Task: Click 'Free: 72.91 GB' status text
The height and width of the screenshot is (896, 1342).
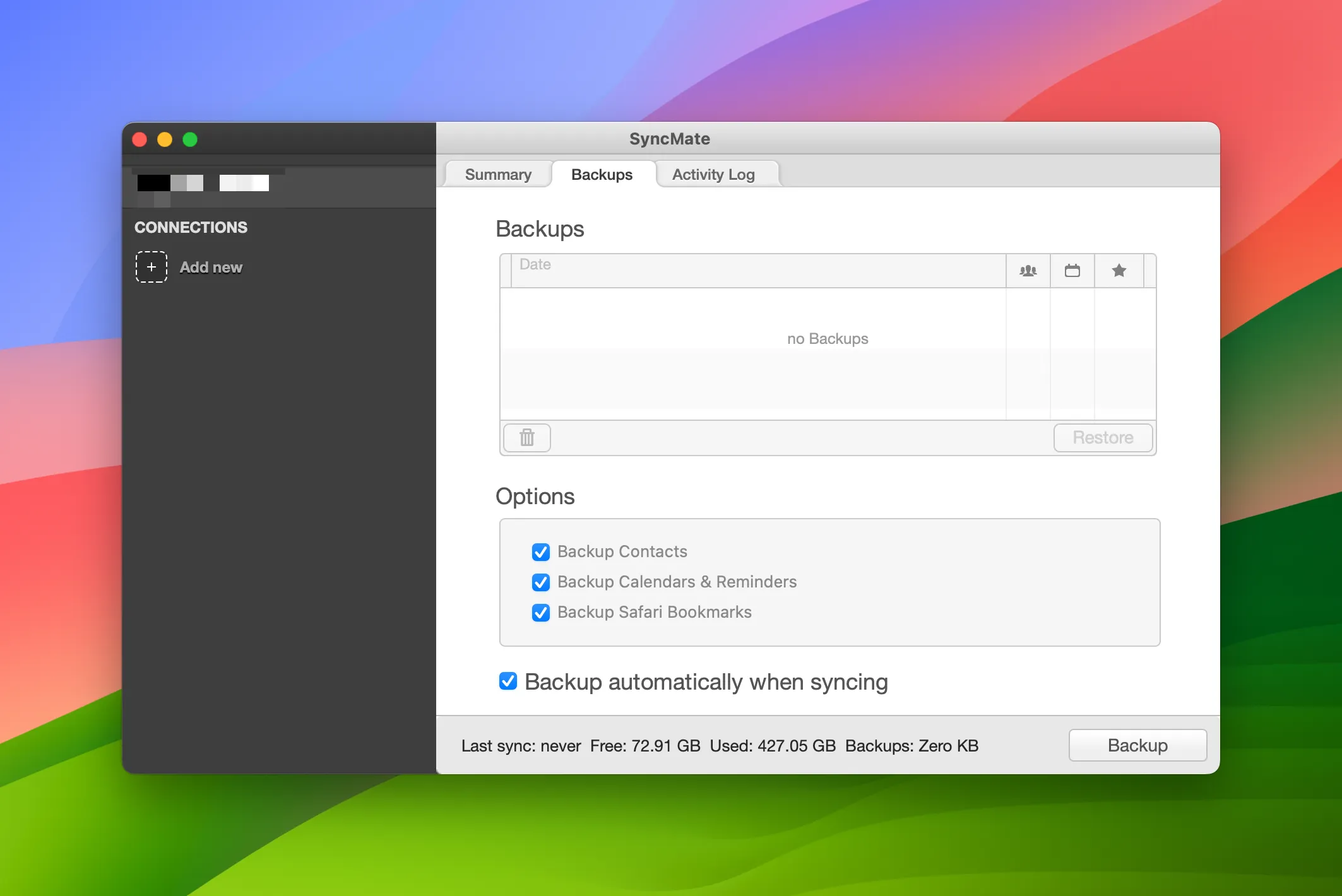Action: [645, 746]
